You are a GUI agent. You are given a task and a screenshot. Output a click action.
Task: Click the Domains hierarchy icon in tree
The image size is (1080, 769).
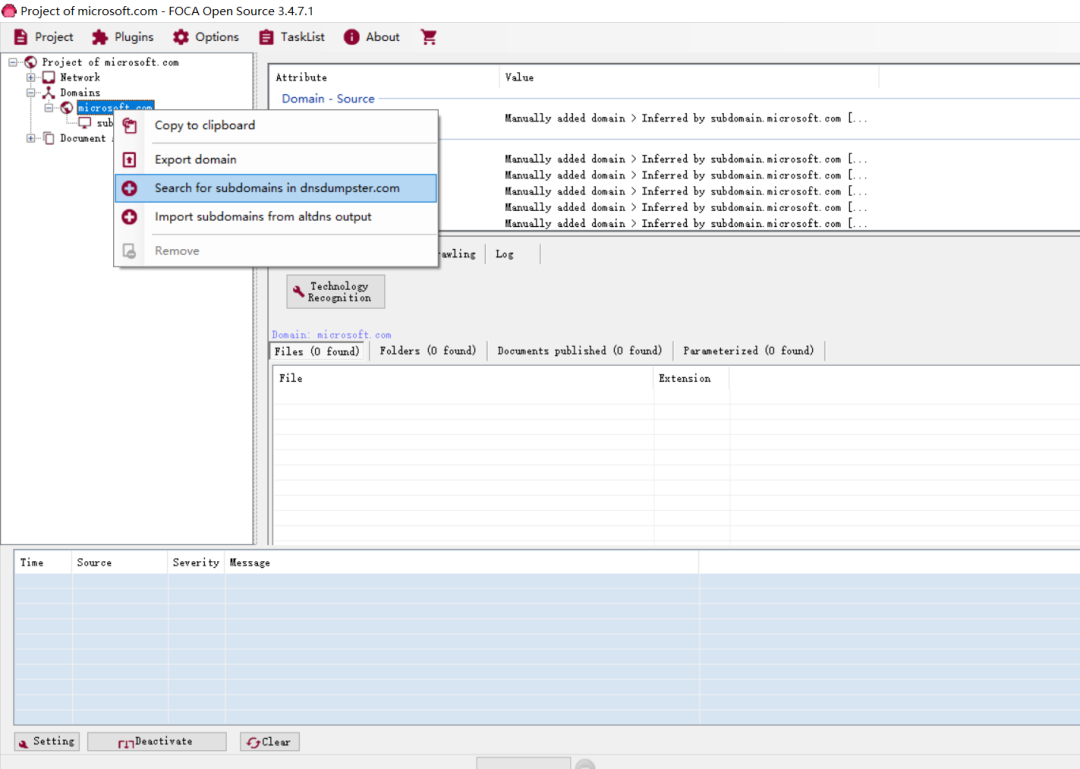click(x=49, y=92)
